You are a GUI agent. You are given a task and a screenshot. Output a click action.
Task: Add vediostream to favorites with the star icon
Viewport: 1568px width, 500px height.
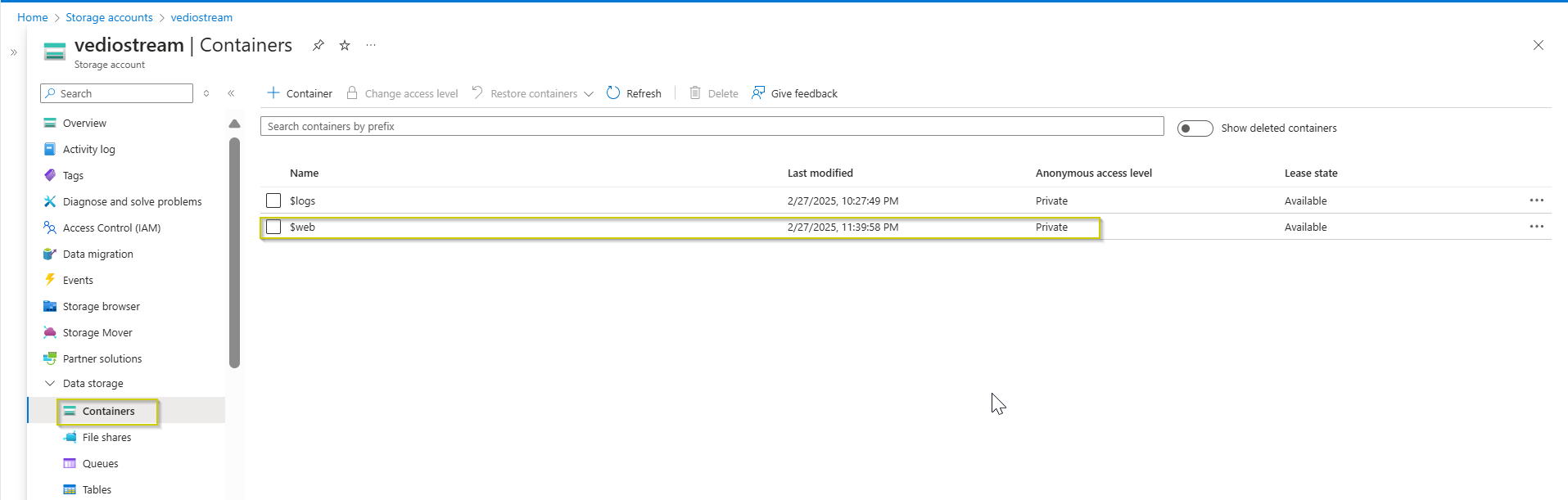(x=345, y=45)
